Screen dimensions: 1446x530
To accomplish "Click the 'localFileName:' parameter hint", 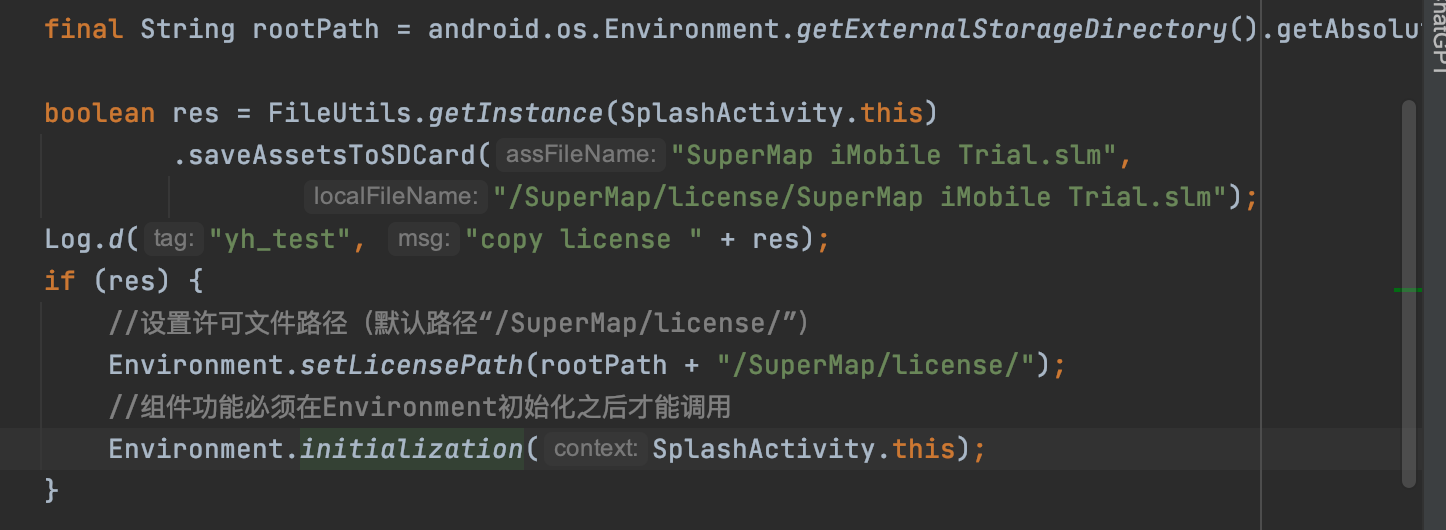I will tap(395, 197).
